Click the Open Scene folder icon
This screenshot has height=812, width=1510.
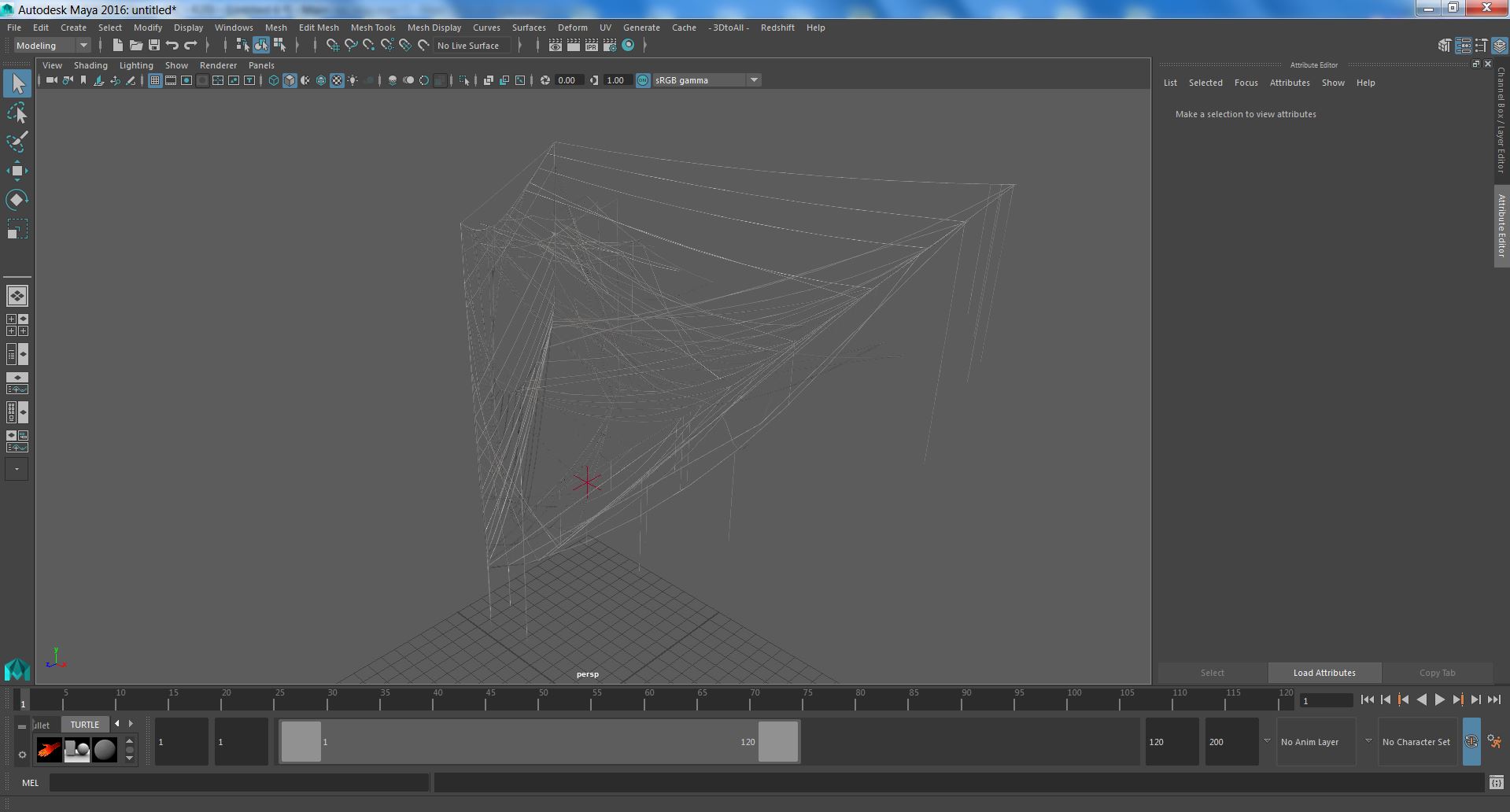[136, 46]
